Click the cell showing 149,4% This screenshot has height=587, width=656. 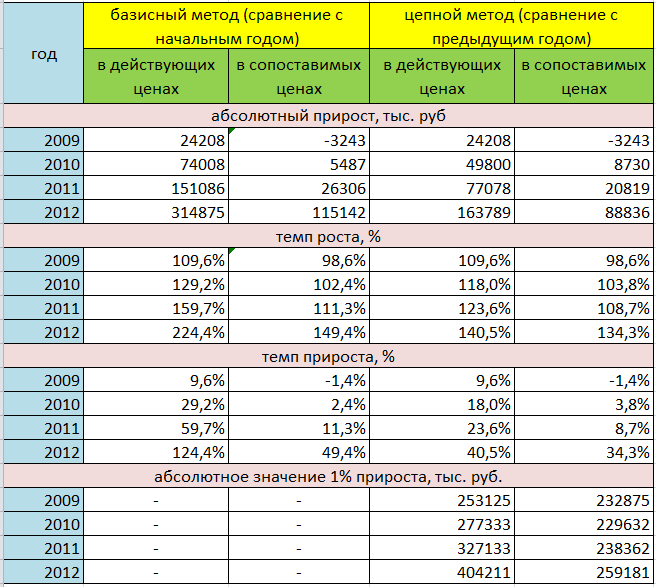(299, 332)
